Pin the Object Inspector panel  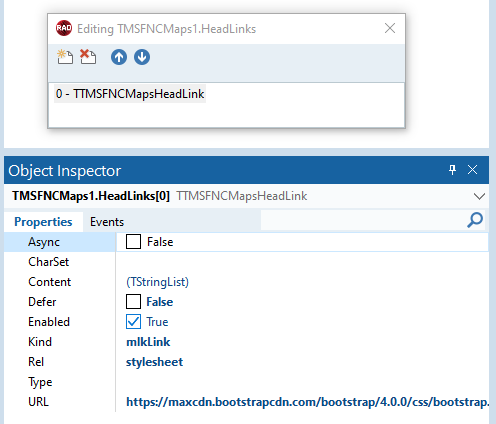tap(452, 170)
